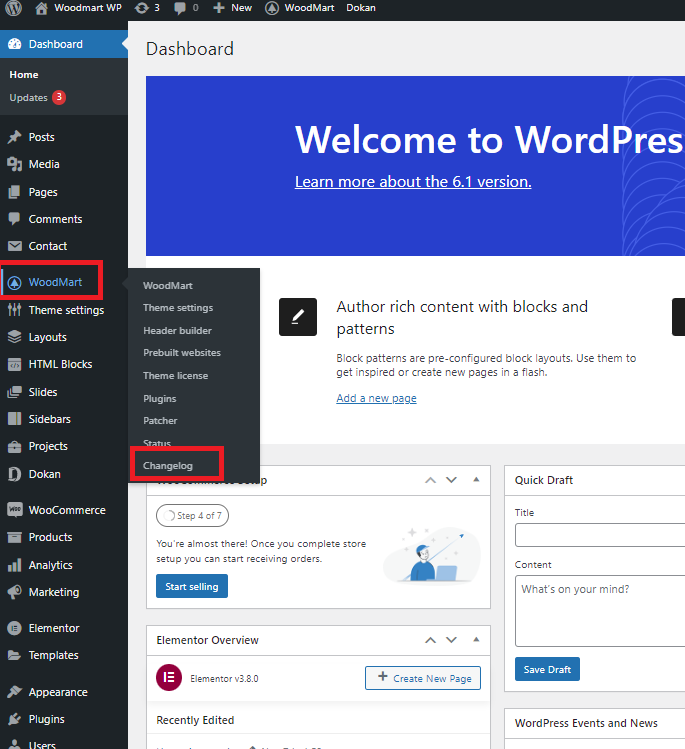Move WooCommerce Setup widget down
685x749 pixels.
pos(451,480)
